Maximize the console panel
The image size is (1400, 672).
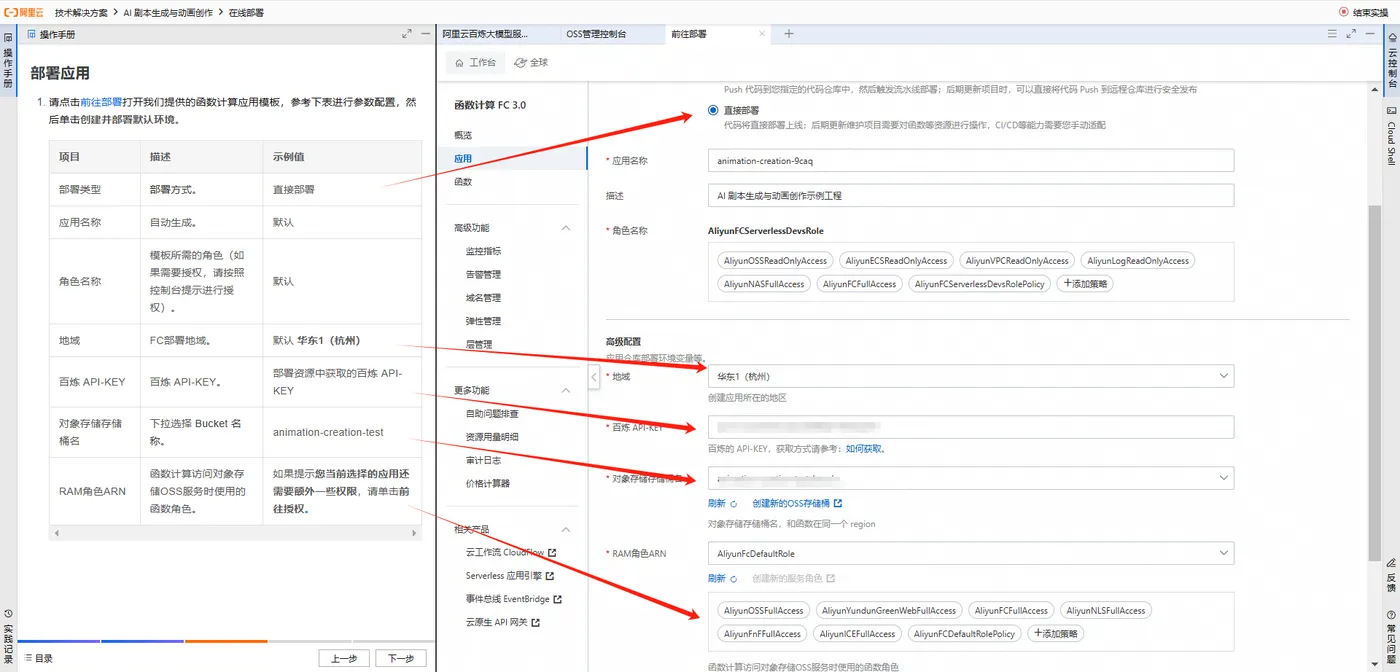(1351, 34)
